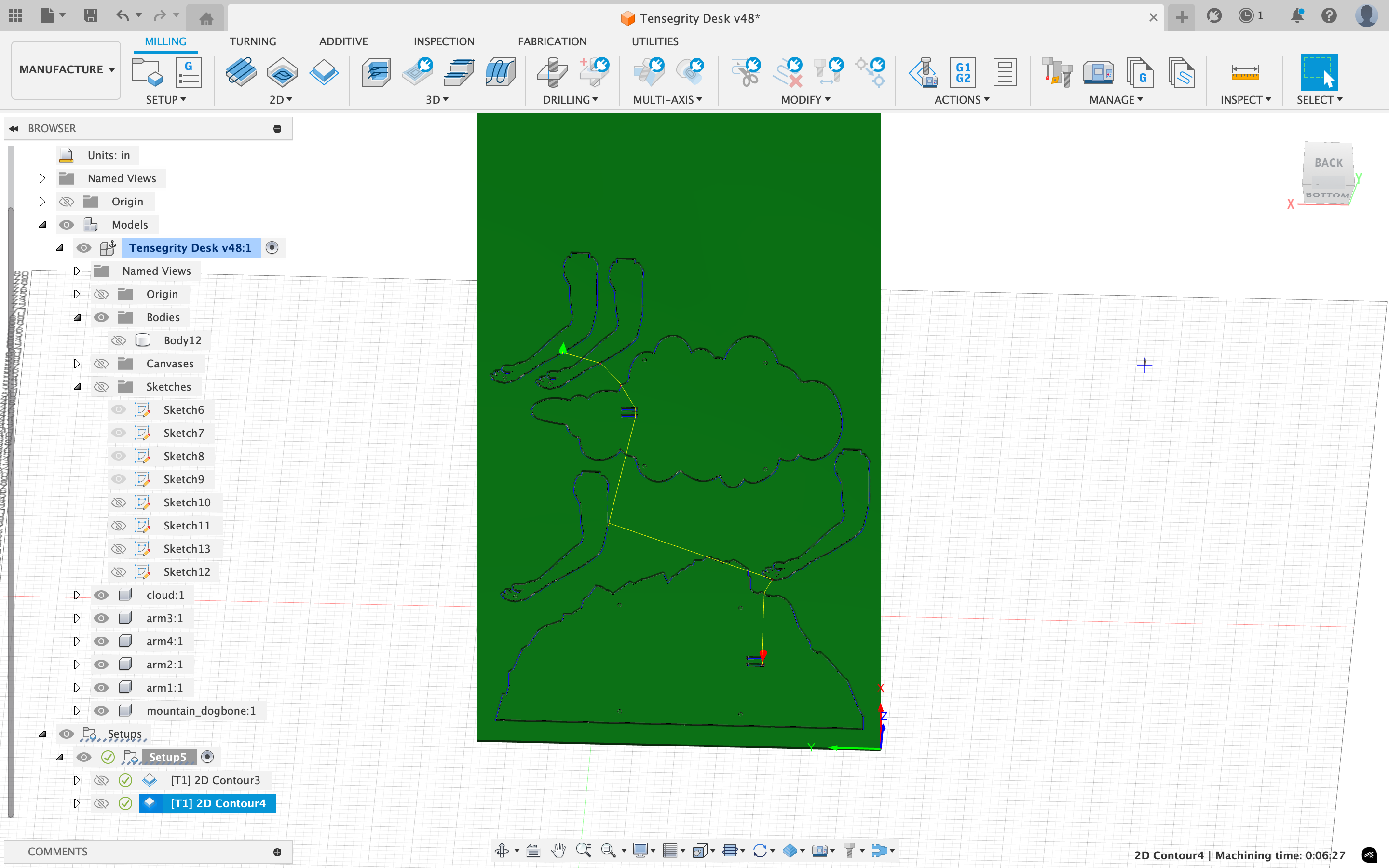This screenshot has height=868, width=1389.
Task: Select the 2D Adaptive Clearing tool
Action: click(x=241, y=72)
